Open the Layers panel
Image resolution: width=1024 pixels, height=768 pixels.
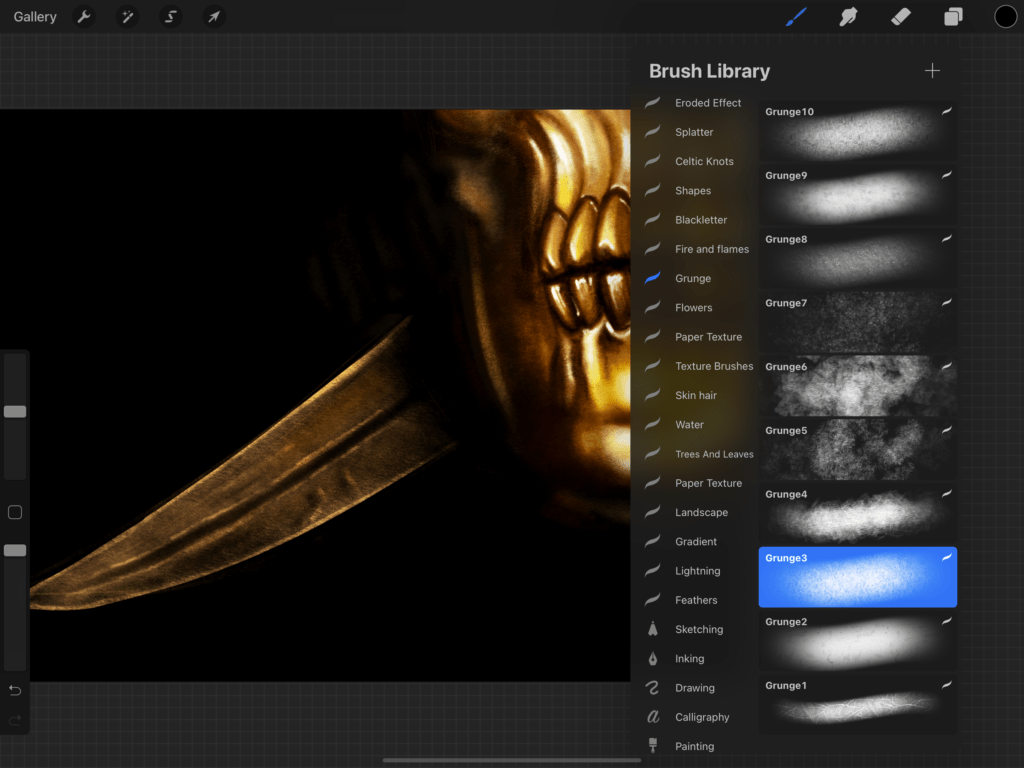click(x=953, y=17)
